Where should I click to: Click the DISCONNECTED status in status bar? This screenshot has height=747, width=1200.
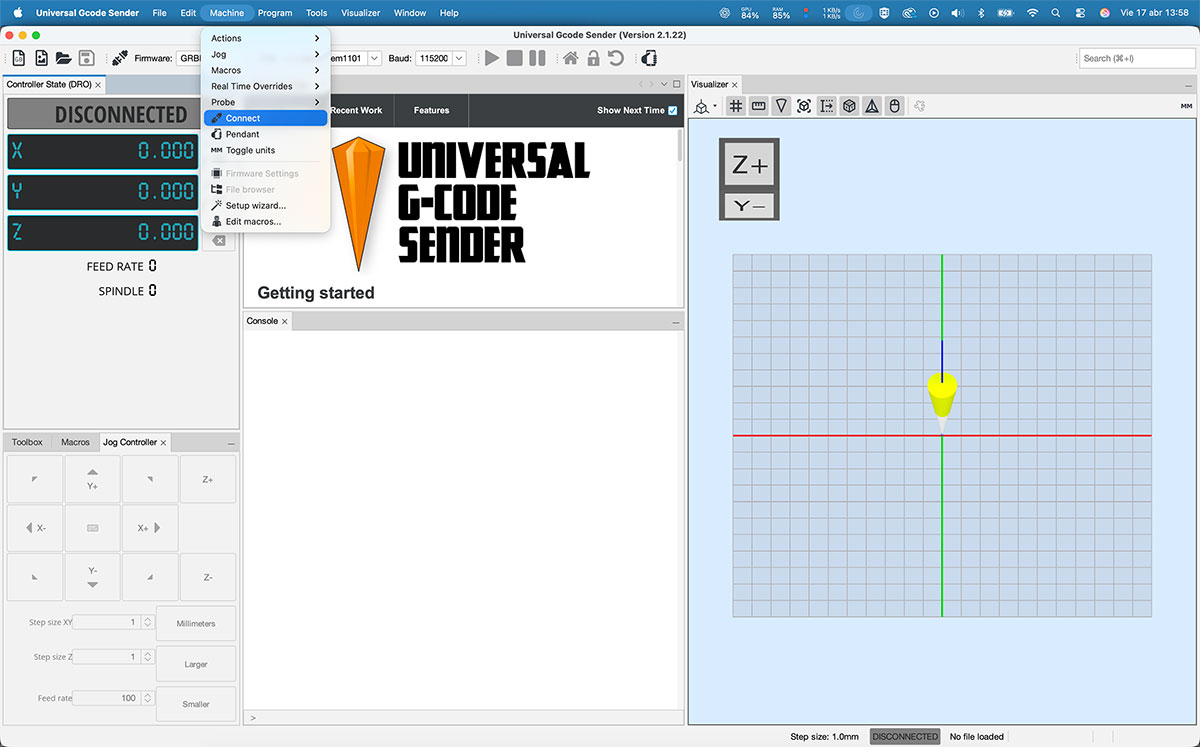click(905, 737)
